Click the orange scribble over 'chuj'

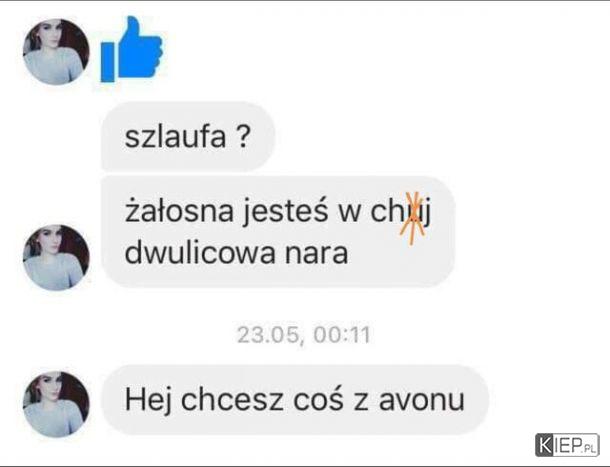[x=412, y=219]
